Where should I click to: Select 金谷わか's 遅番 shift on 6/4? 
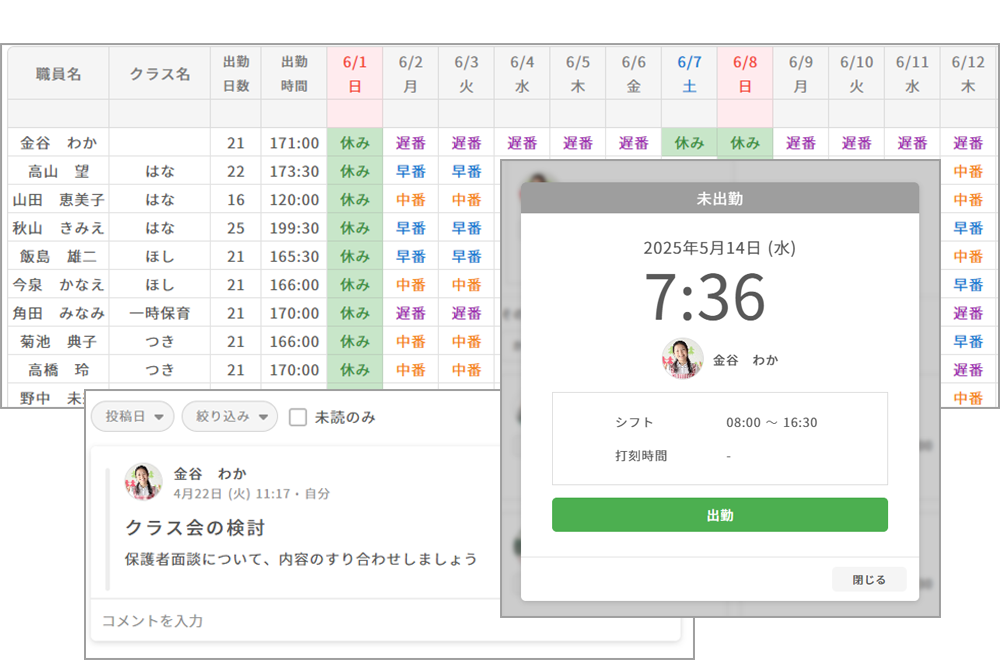point(522,143)
